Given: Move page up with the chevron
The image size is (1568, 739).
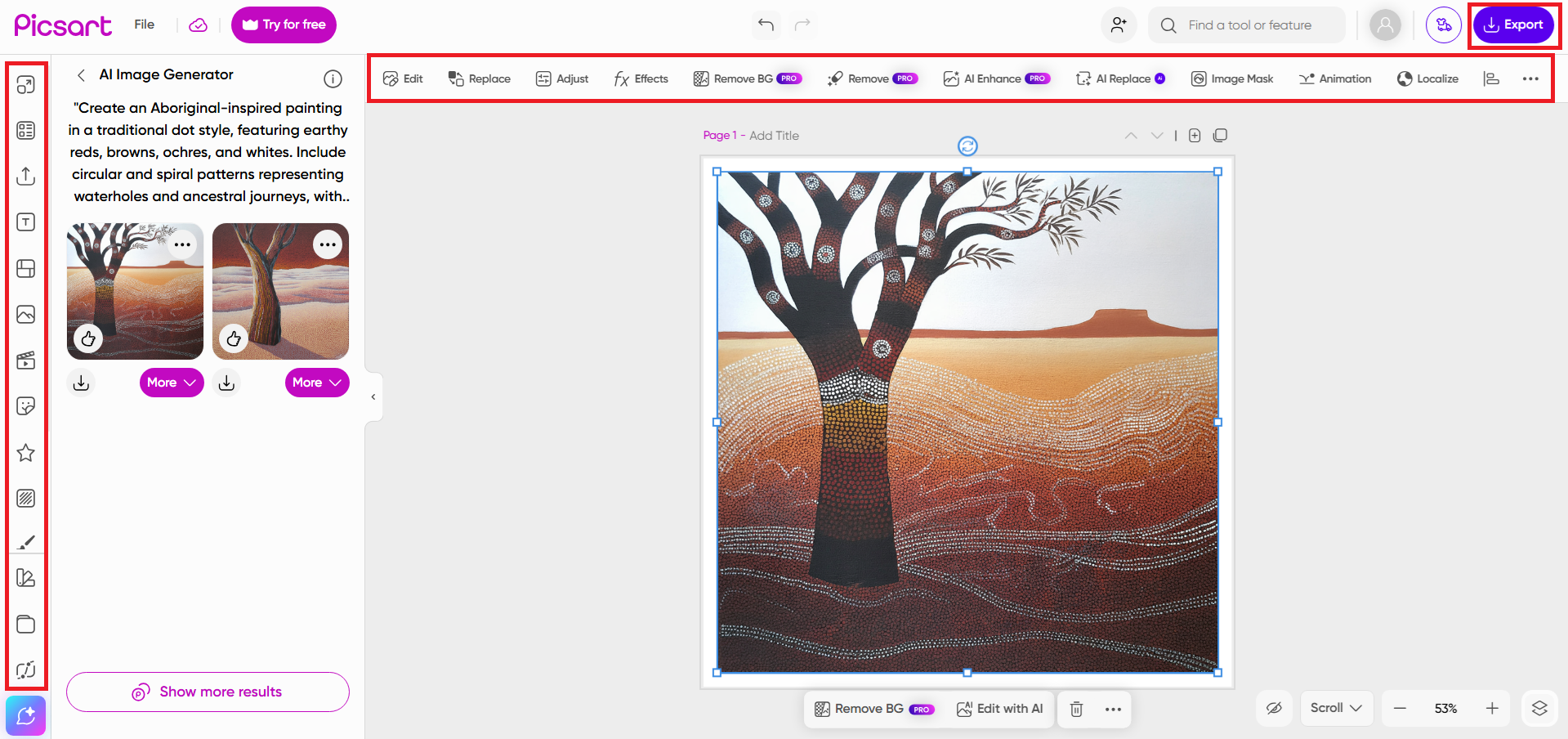Looking at the screenshot, I should coord(1131,136).
